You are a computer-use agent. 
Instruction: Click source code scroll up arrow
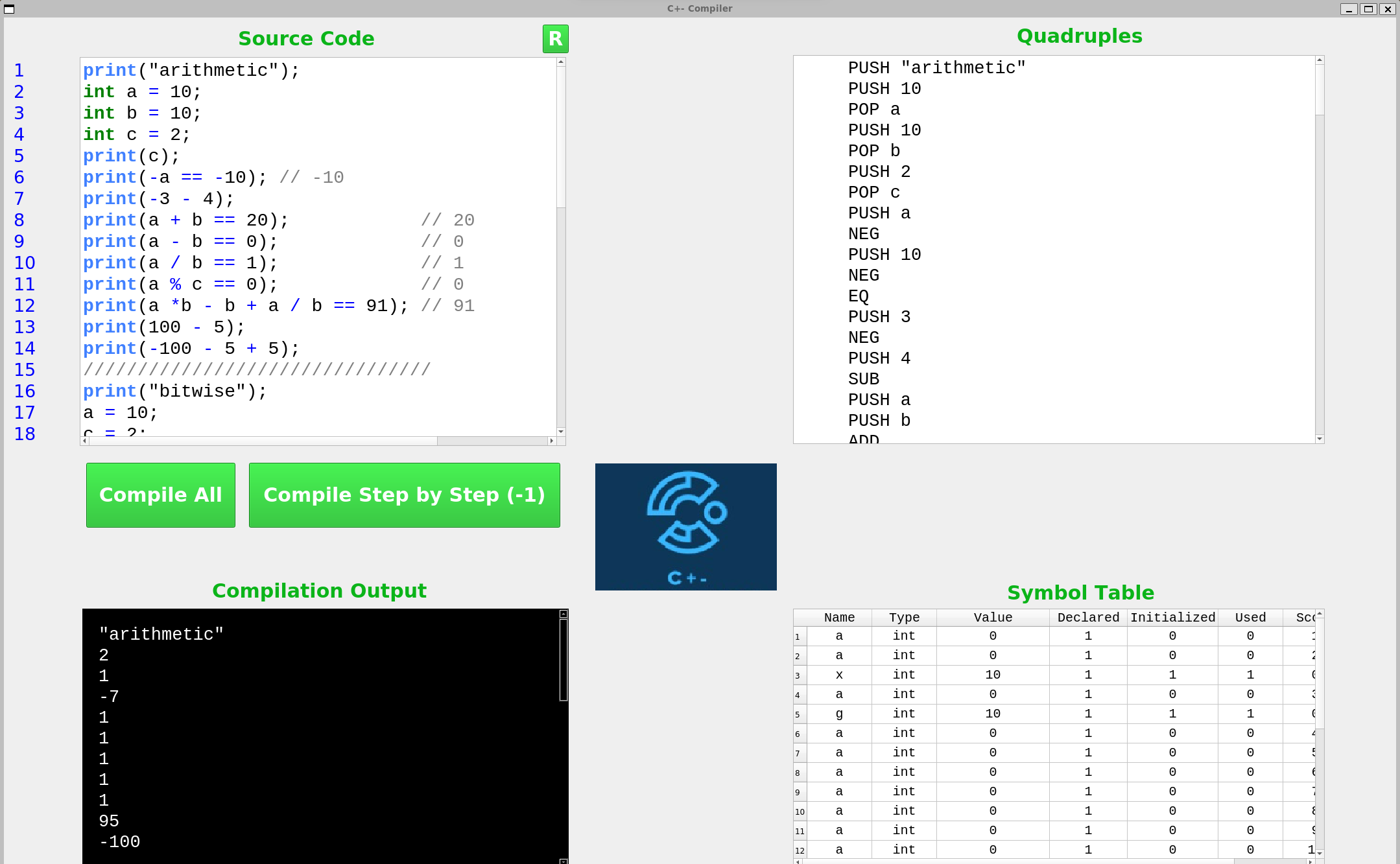561,62
